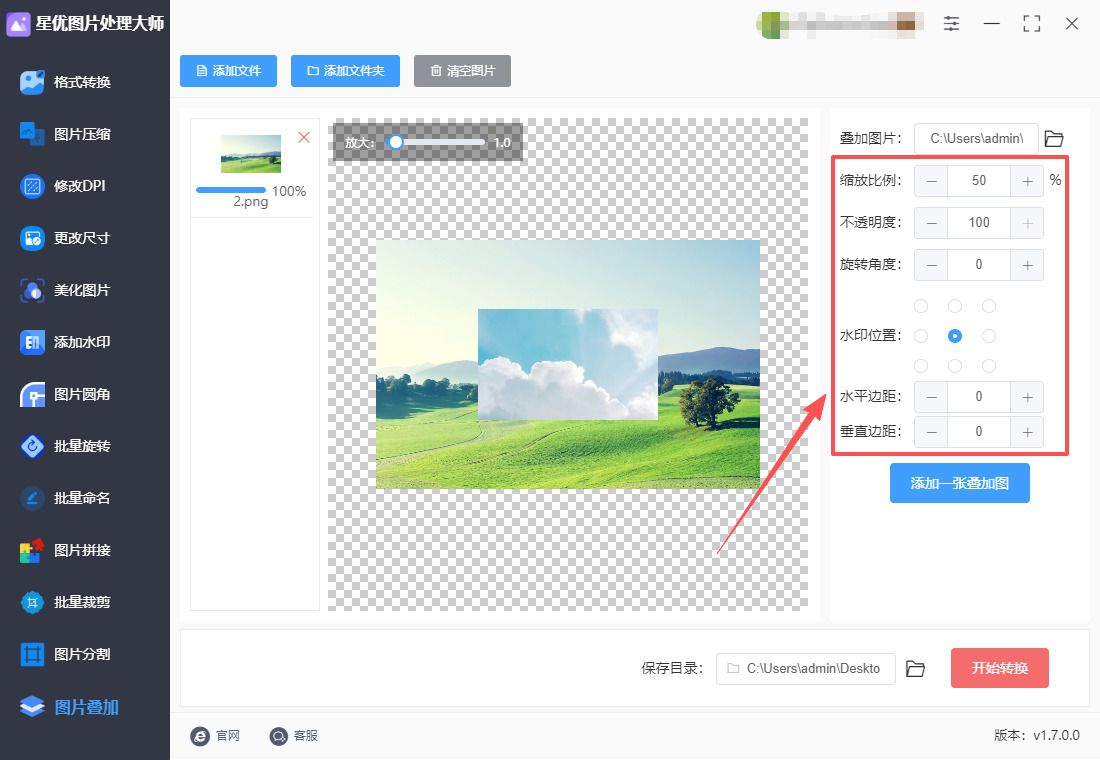Image resolution: width=1100 pixels, height=760 pixels.
Task: Choose middle-right watermark position radio
Action: (989, 336)
